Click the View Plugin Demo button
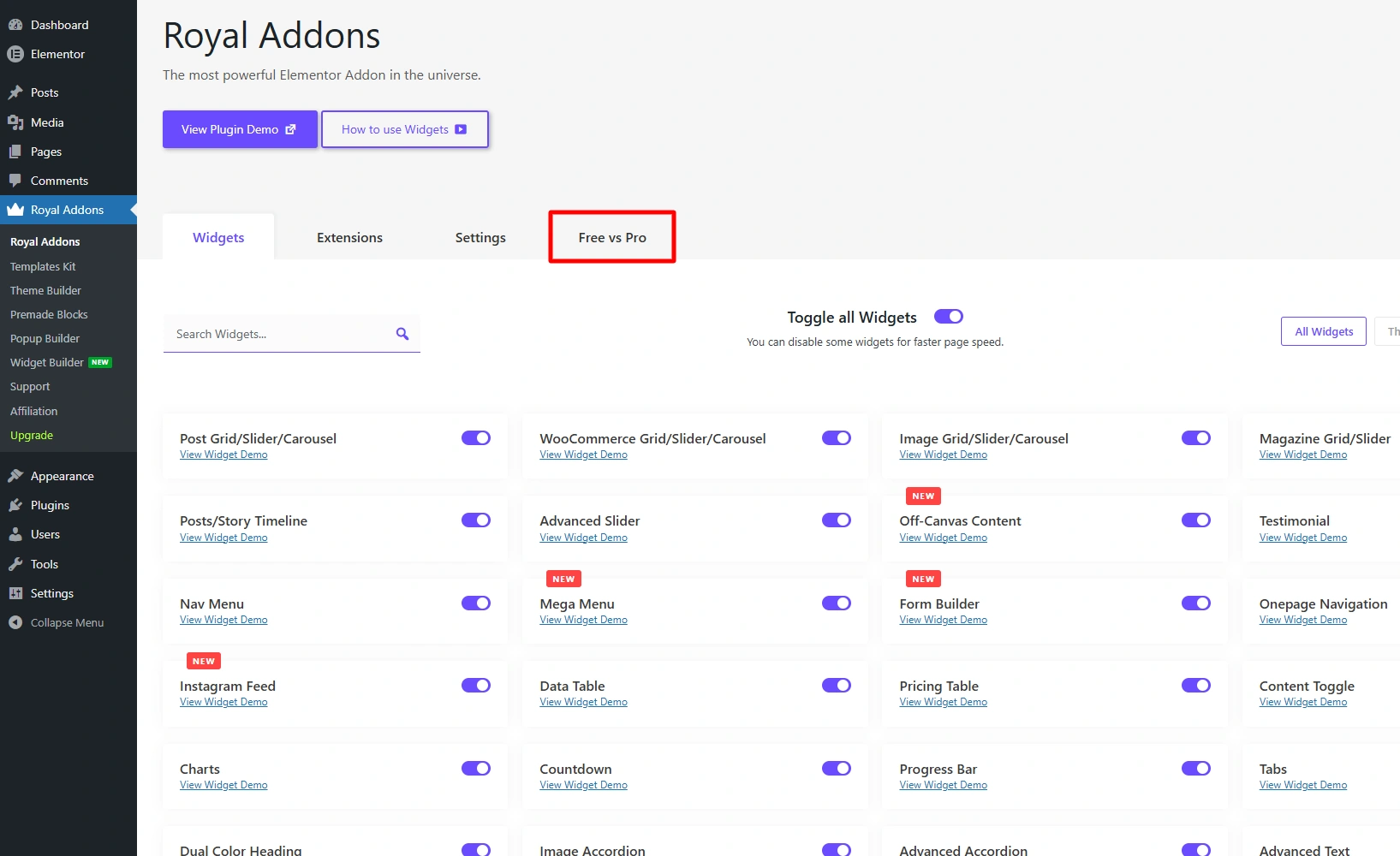1400x856 pixels. tap(240, 129)
